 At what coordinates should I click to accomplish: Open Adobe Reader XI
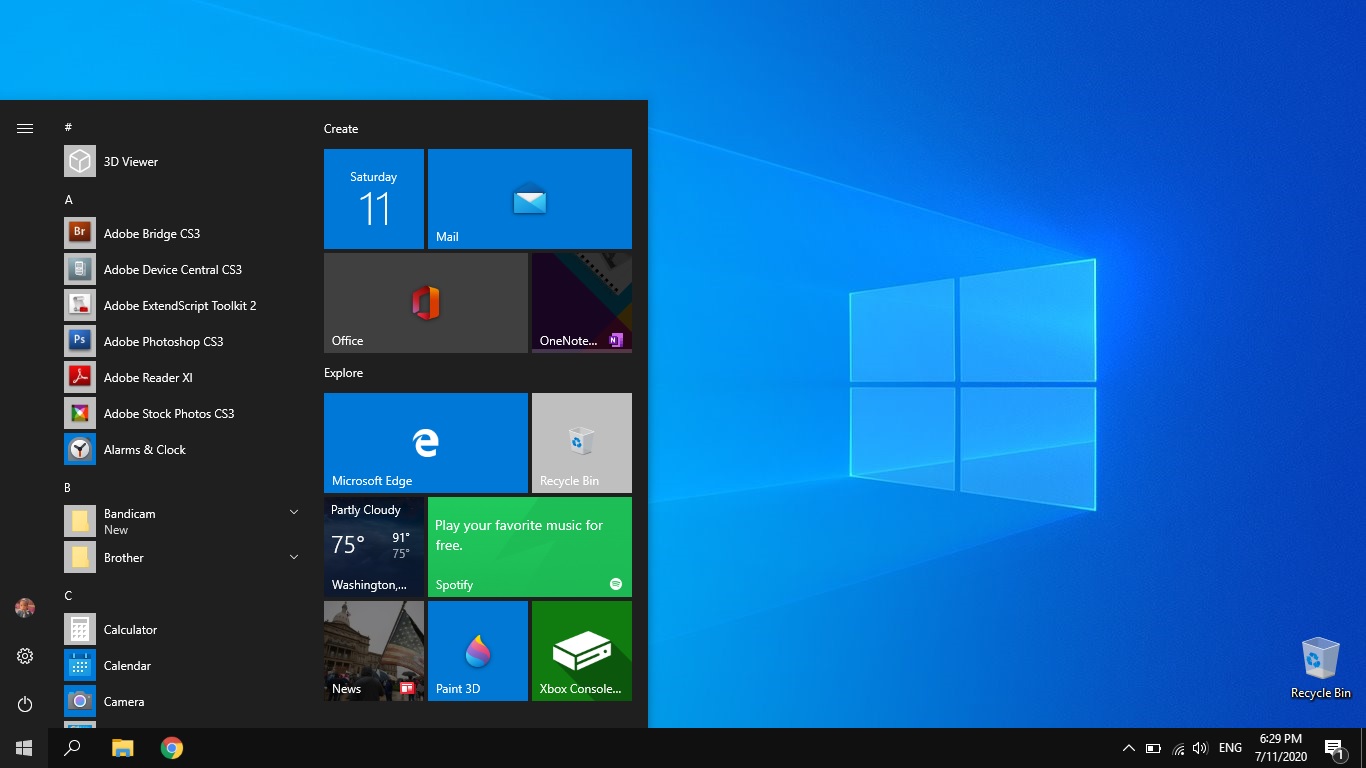145,377
